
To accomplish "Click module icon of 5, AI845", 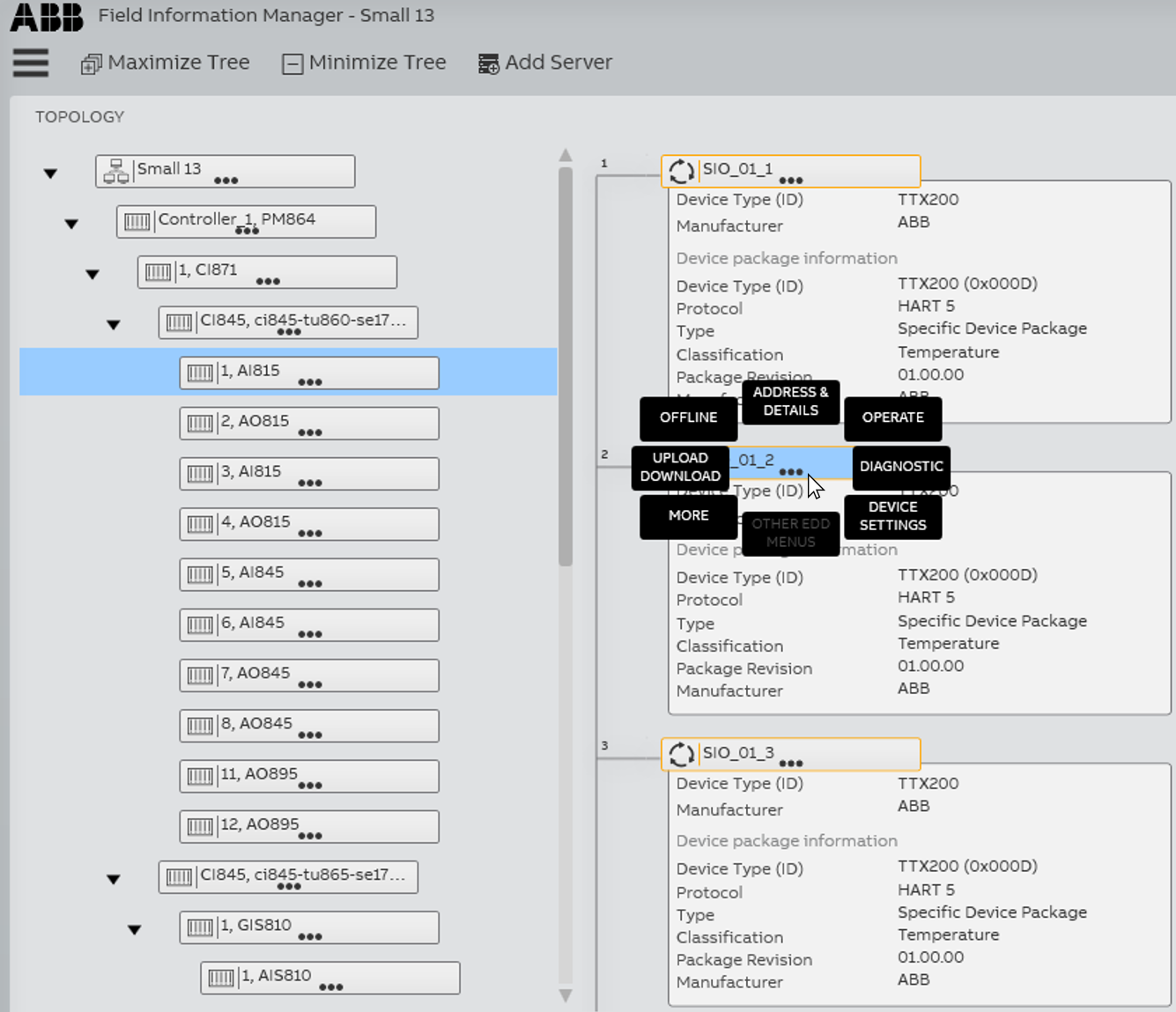I will coord(200,574).
